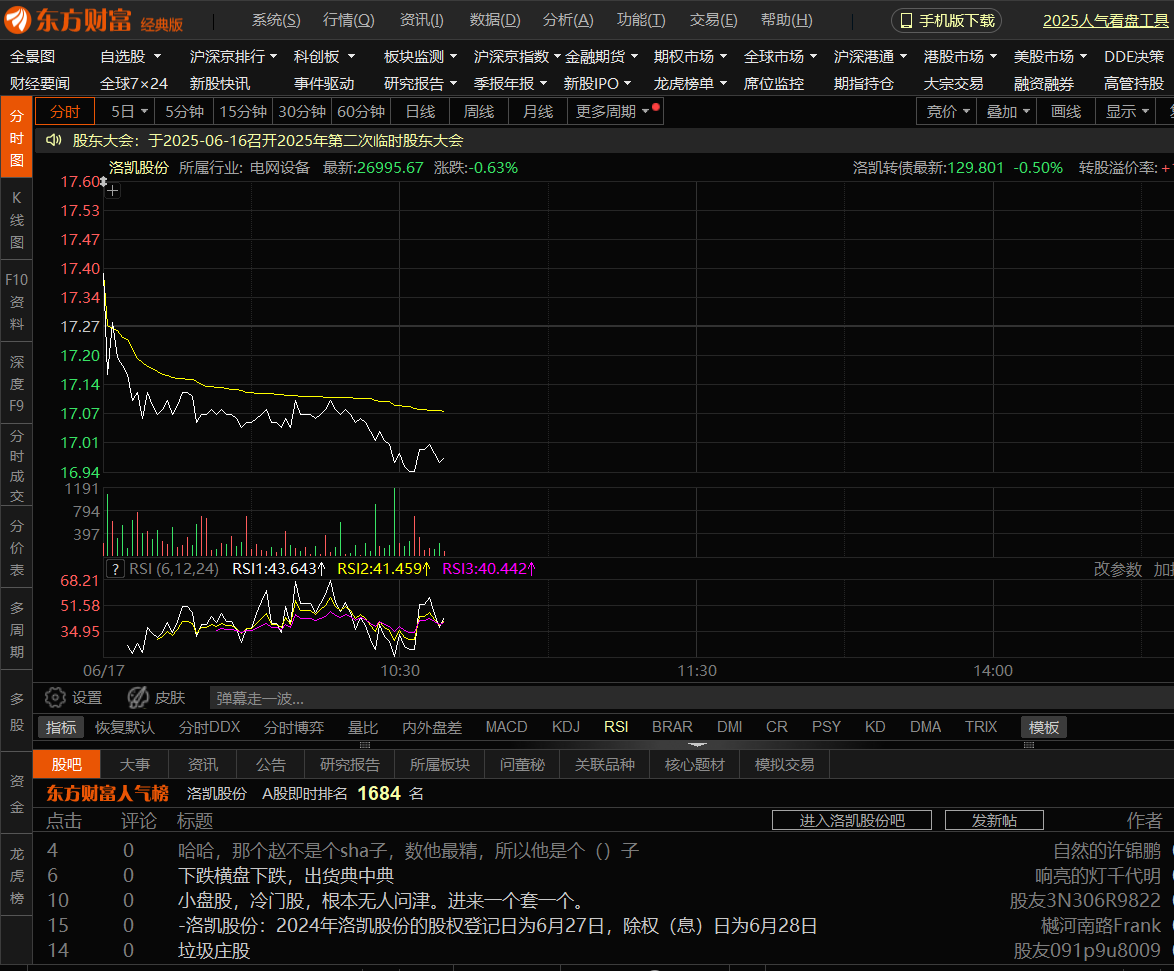Click 改参数 for the RSI indicator

tap(1118, 569)
